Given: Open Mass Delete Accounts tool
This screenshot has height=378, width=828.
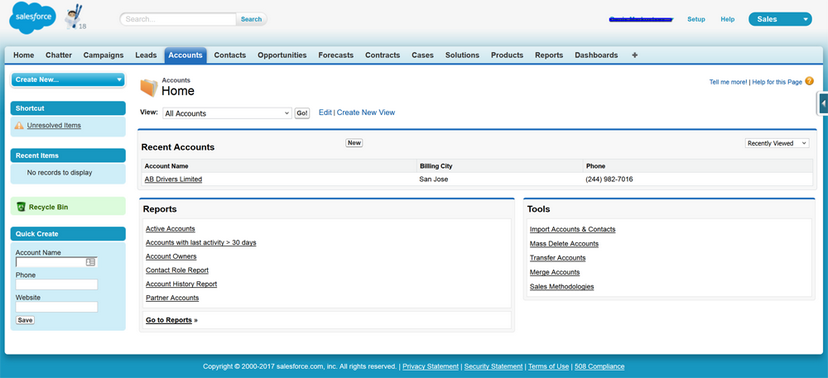Looking at the screenshot, I should tap(564, 244).
